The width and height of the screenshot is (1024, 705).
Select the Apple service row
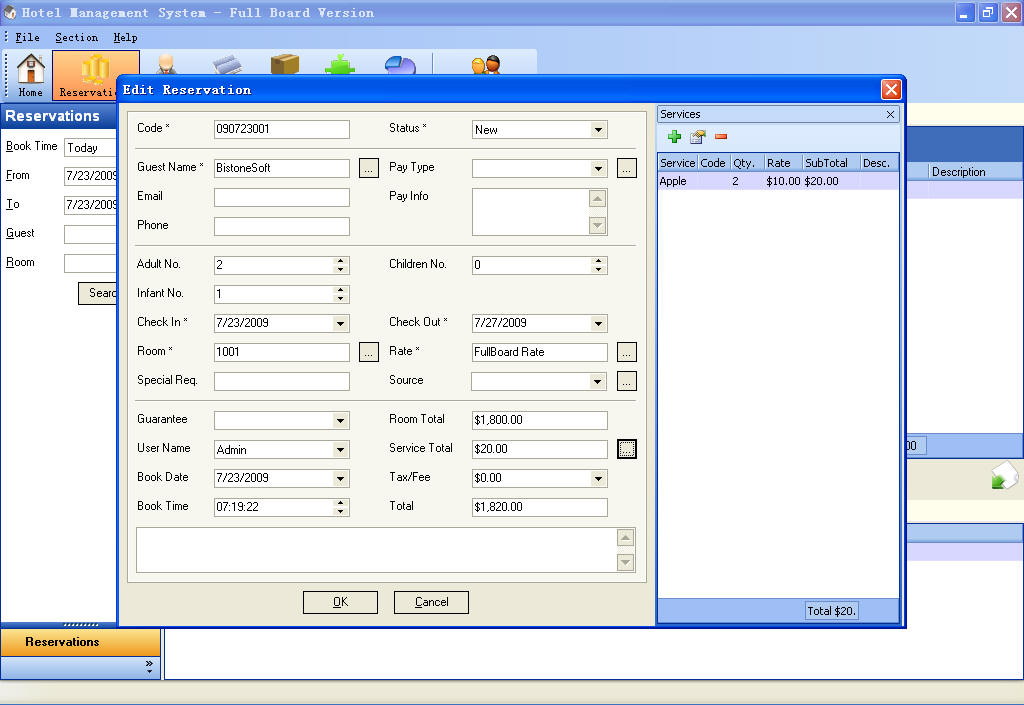(x=674, y=181)
